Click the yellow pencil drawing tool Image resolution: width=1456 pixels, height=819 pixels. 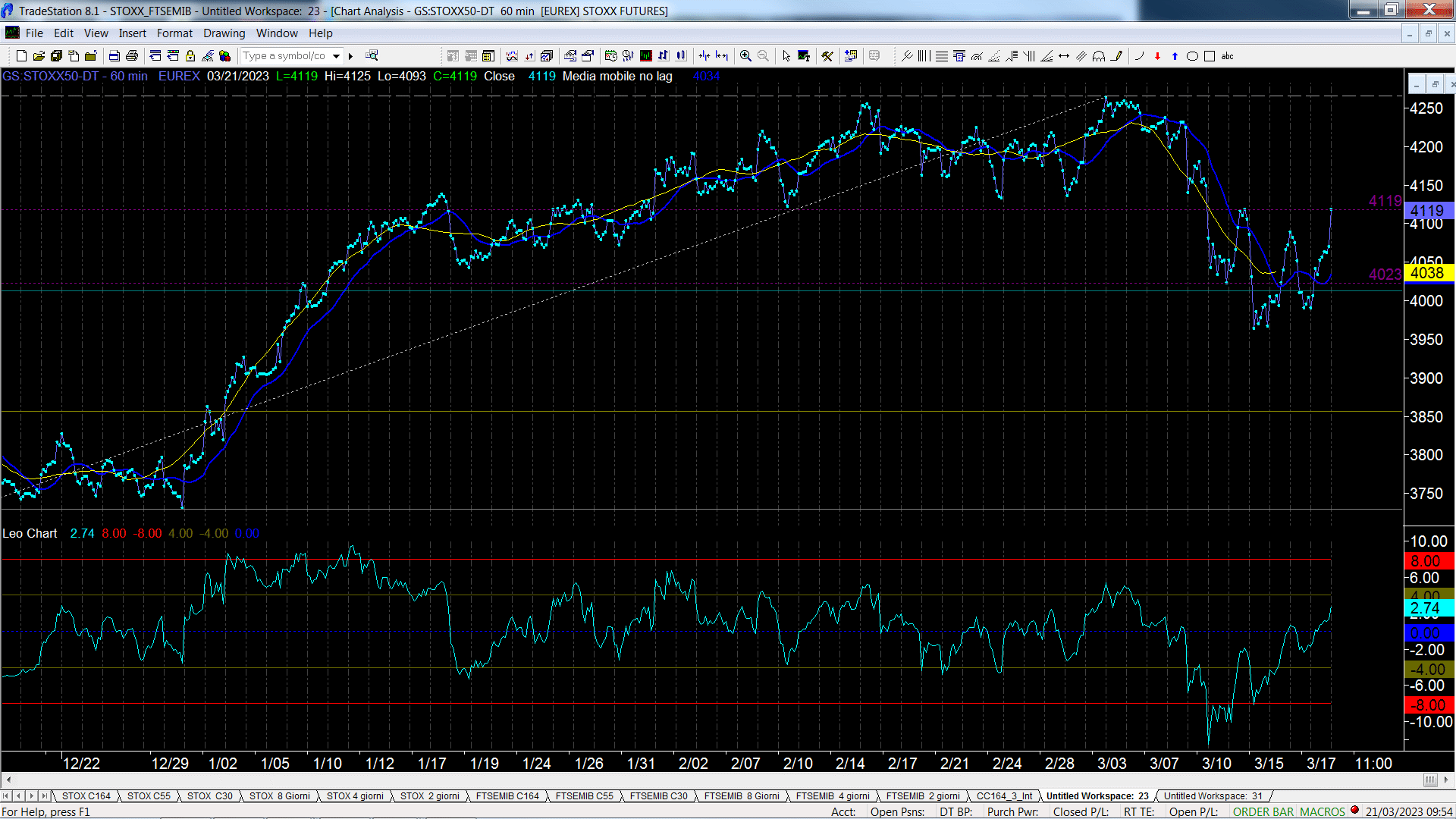(1116, 56)
